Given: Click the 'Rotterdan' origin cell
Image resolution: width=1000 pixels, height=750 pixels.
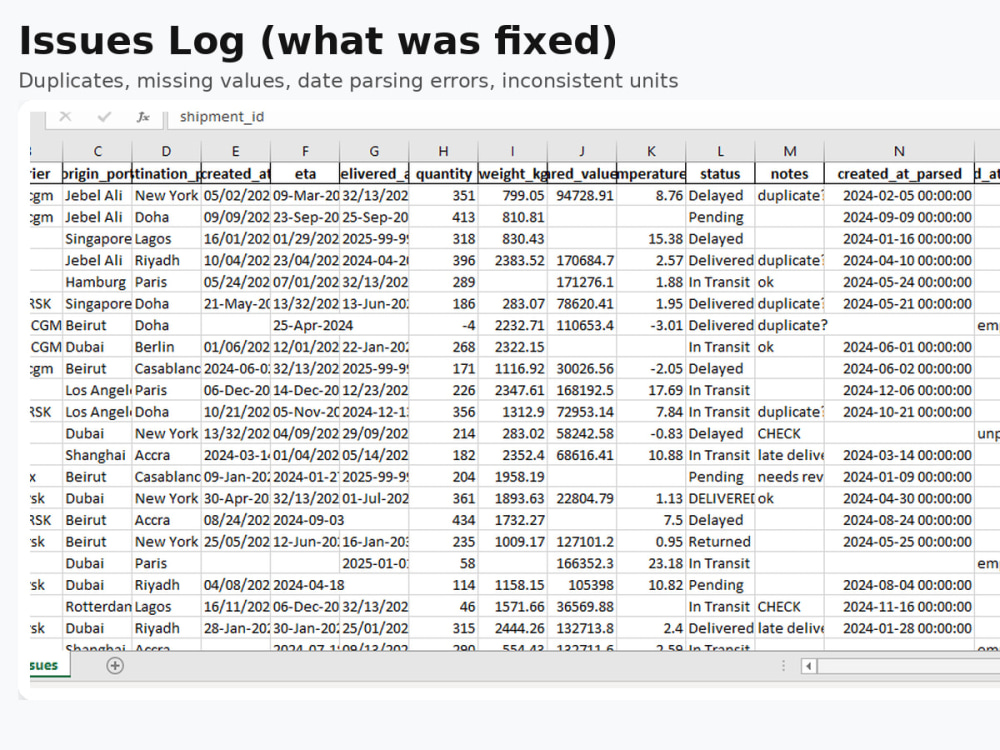Looking at the screenshot, I should (x=98, y=607).
